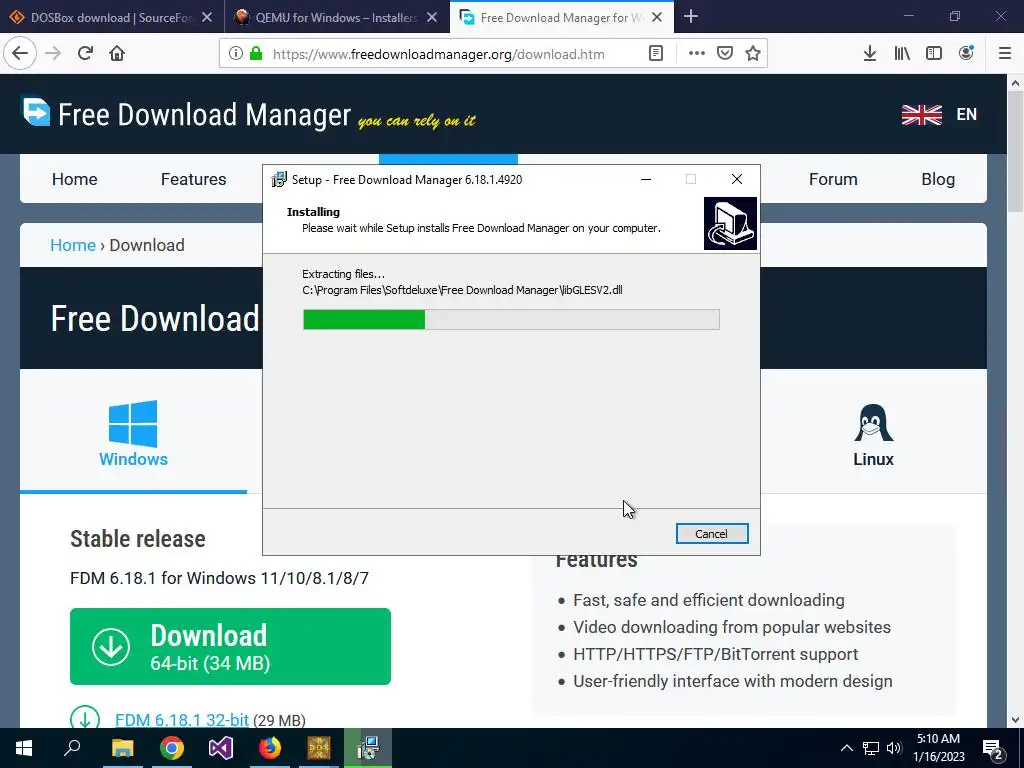Click the Free Download Manager logo
Screen dimensions: 1024x768
[186, 114]
